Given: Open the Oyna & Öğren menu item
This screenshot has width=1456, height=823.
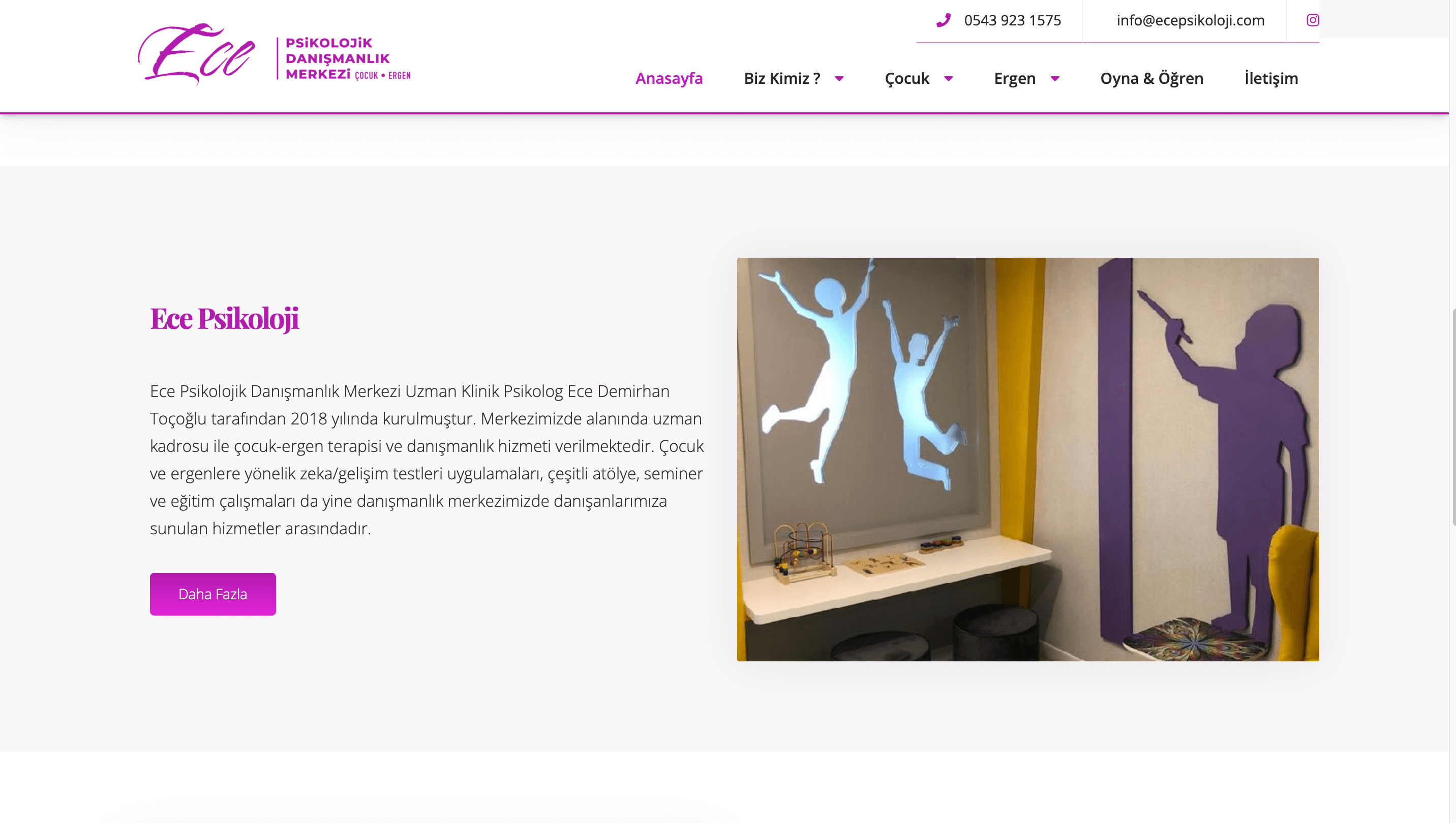Looking at the screenshot, I should click(1151, 78).
